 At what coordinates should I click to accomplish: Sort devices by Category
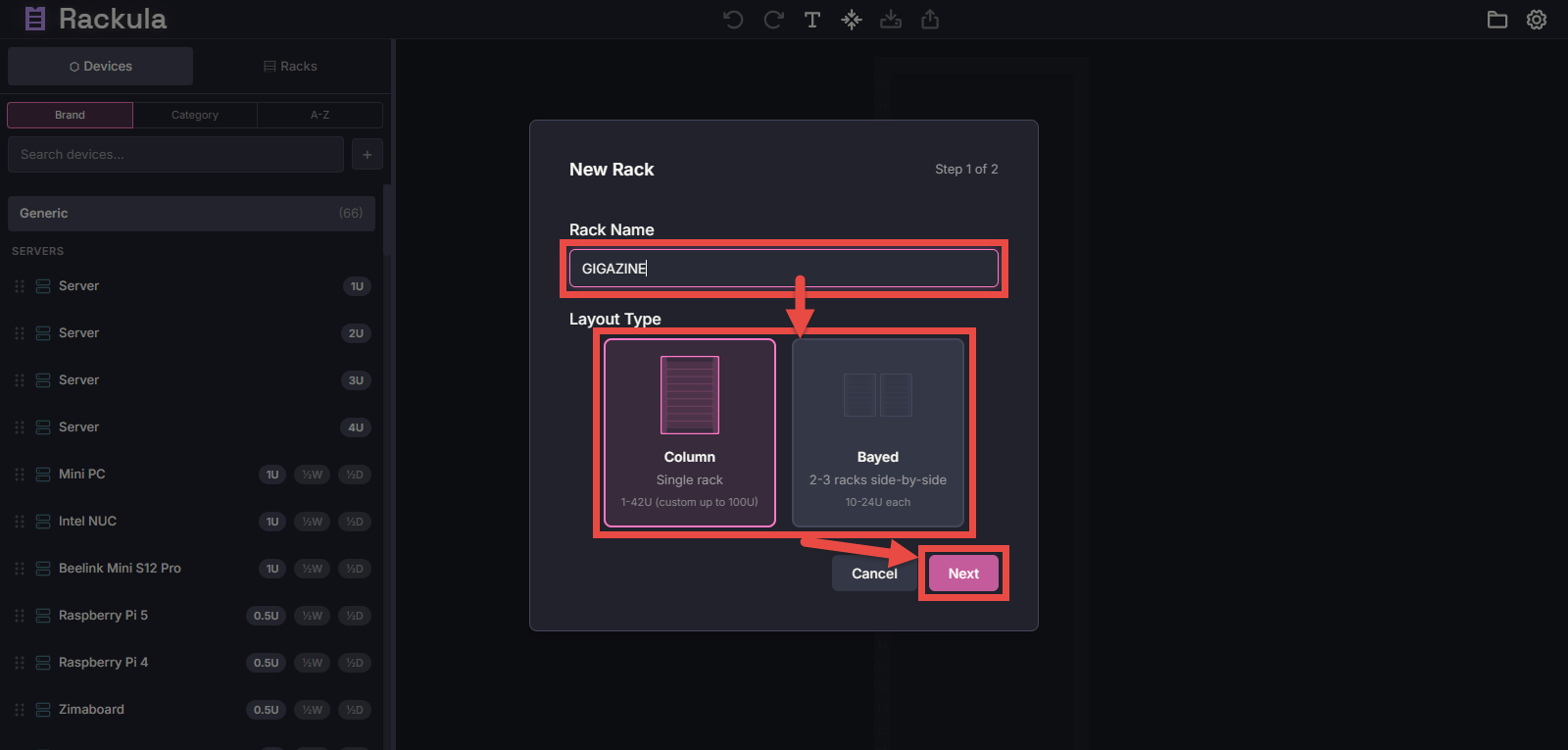(195, 115)
